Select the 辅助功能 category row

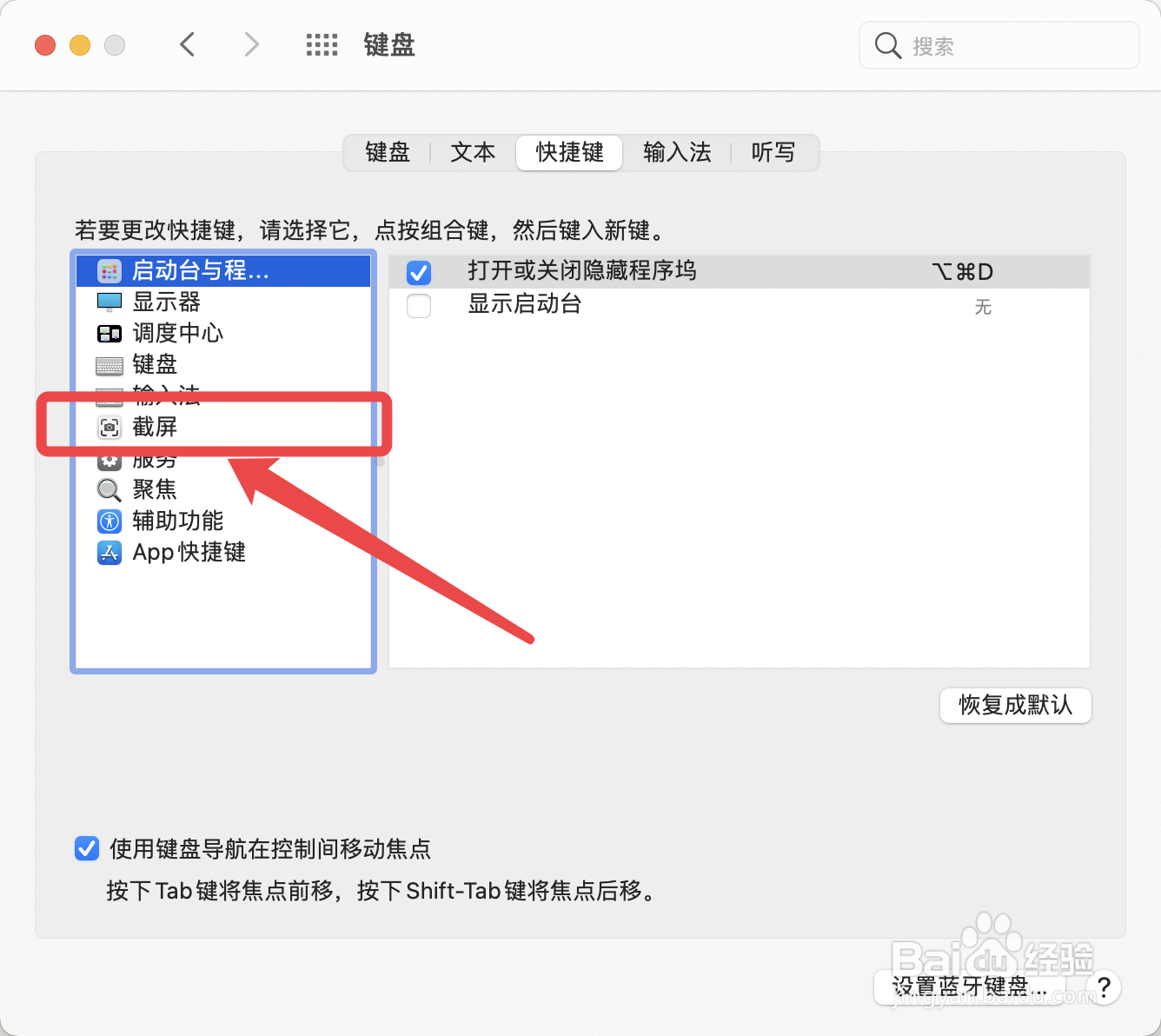pos(223,521)
